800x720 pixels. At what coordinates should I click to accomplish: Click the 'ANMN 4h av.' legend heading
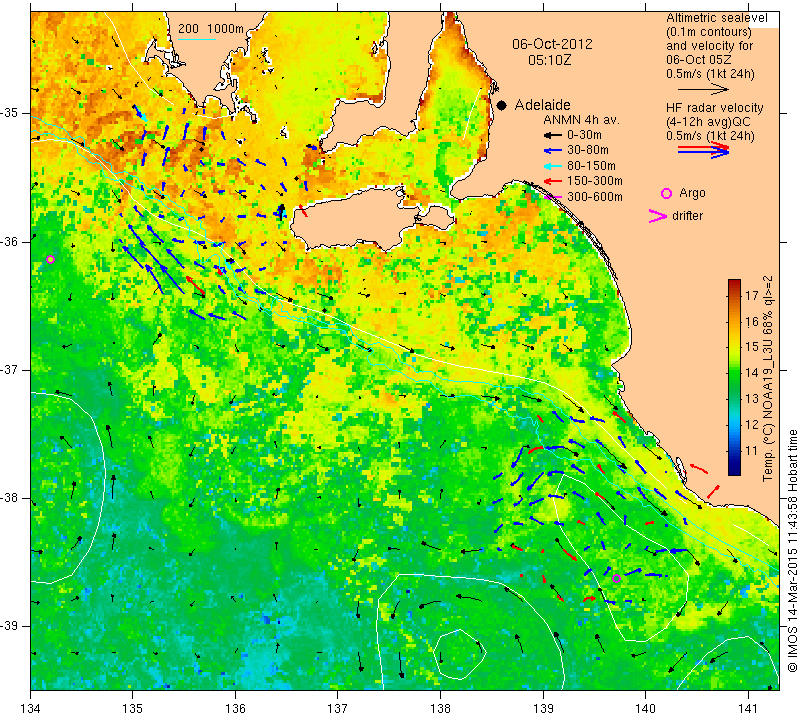point(581,120)
